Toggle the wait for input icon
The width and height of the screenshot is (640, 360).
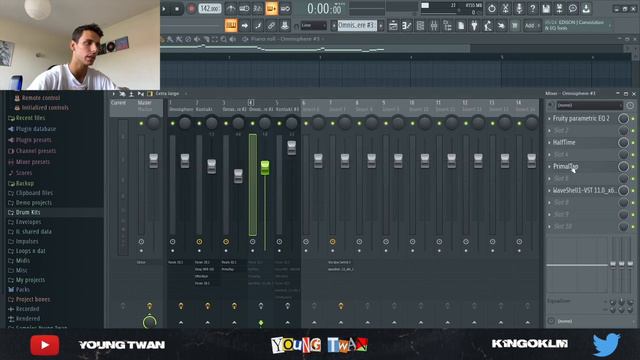point(244,8)
